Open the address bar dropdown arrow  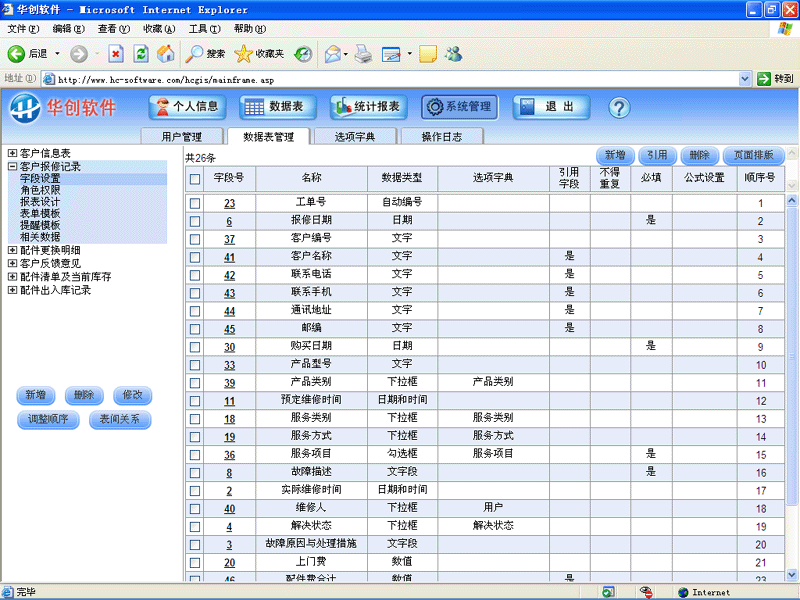[x=744, y=79]
